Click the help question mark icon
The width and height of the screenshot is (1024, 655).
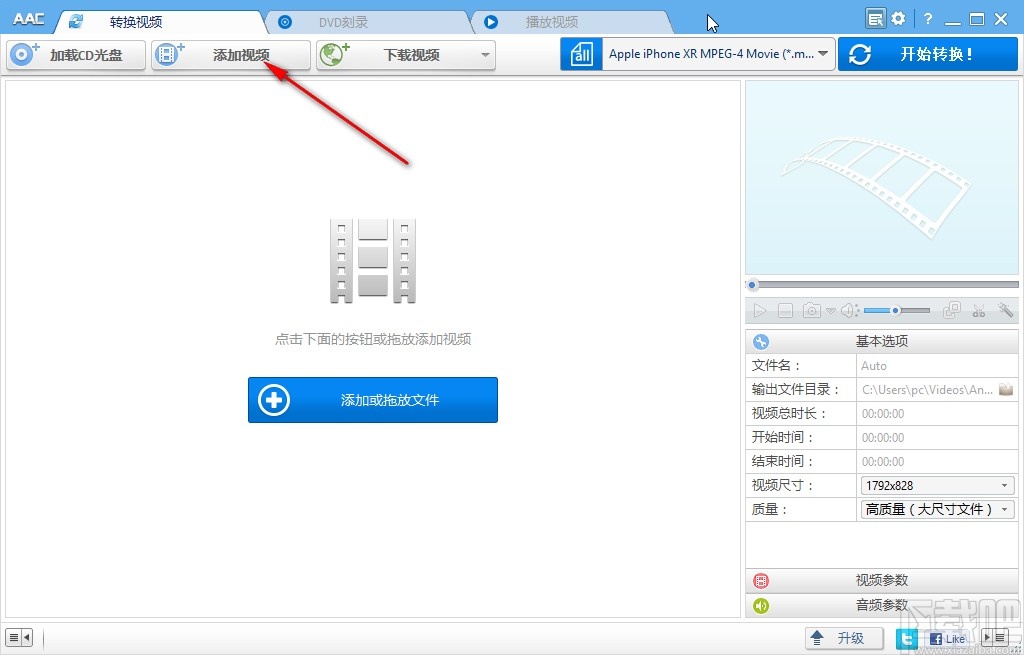coord(926,18)
